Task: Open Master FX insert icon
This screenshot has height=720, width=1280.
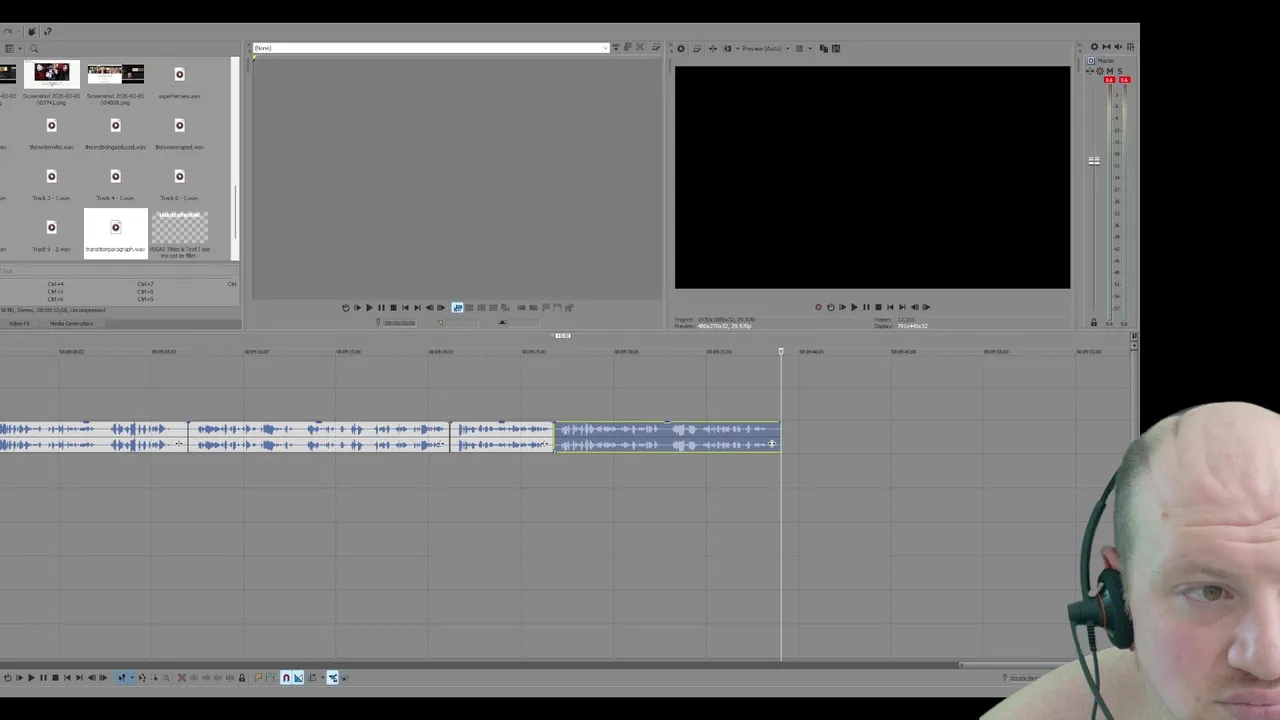Action: (x=1090, y=71)
